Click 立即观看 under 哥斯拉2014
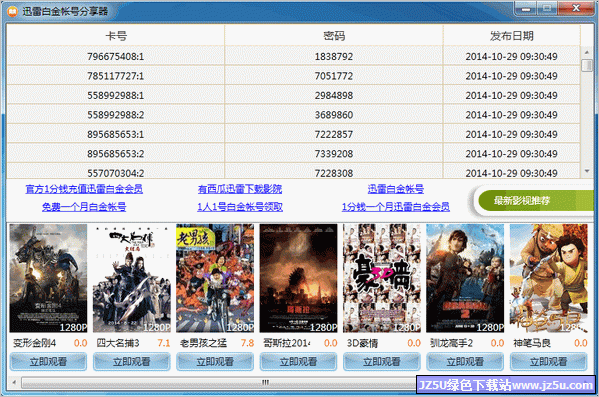Viewport: 599px width, 397px height. pyautogui.click(x=298, y=361)
